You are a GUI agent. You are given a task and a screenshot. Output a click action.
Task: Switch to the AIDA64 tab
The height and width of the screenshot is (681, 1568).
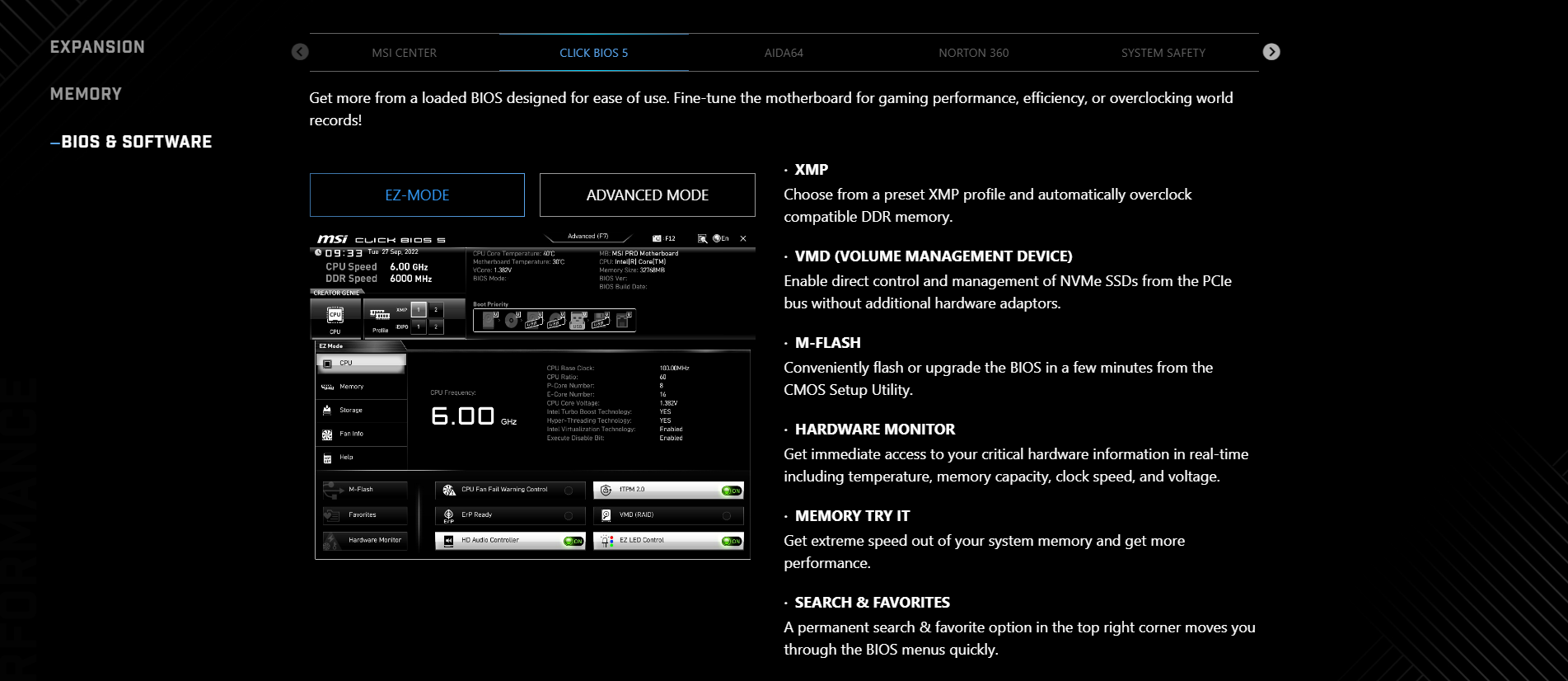784,53
